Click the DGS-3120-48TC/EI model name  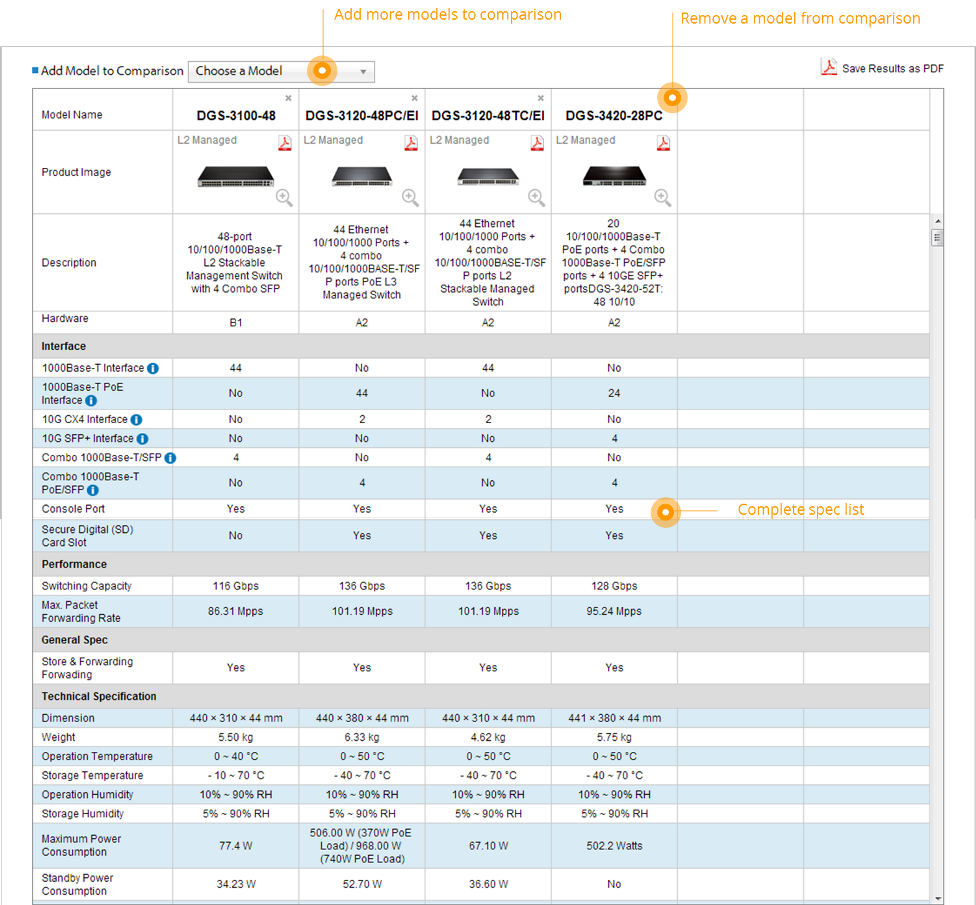click(x=488, y=116)
